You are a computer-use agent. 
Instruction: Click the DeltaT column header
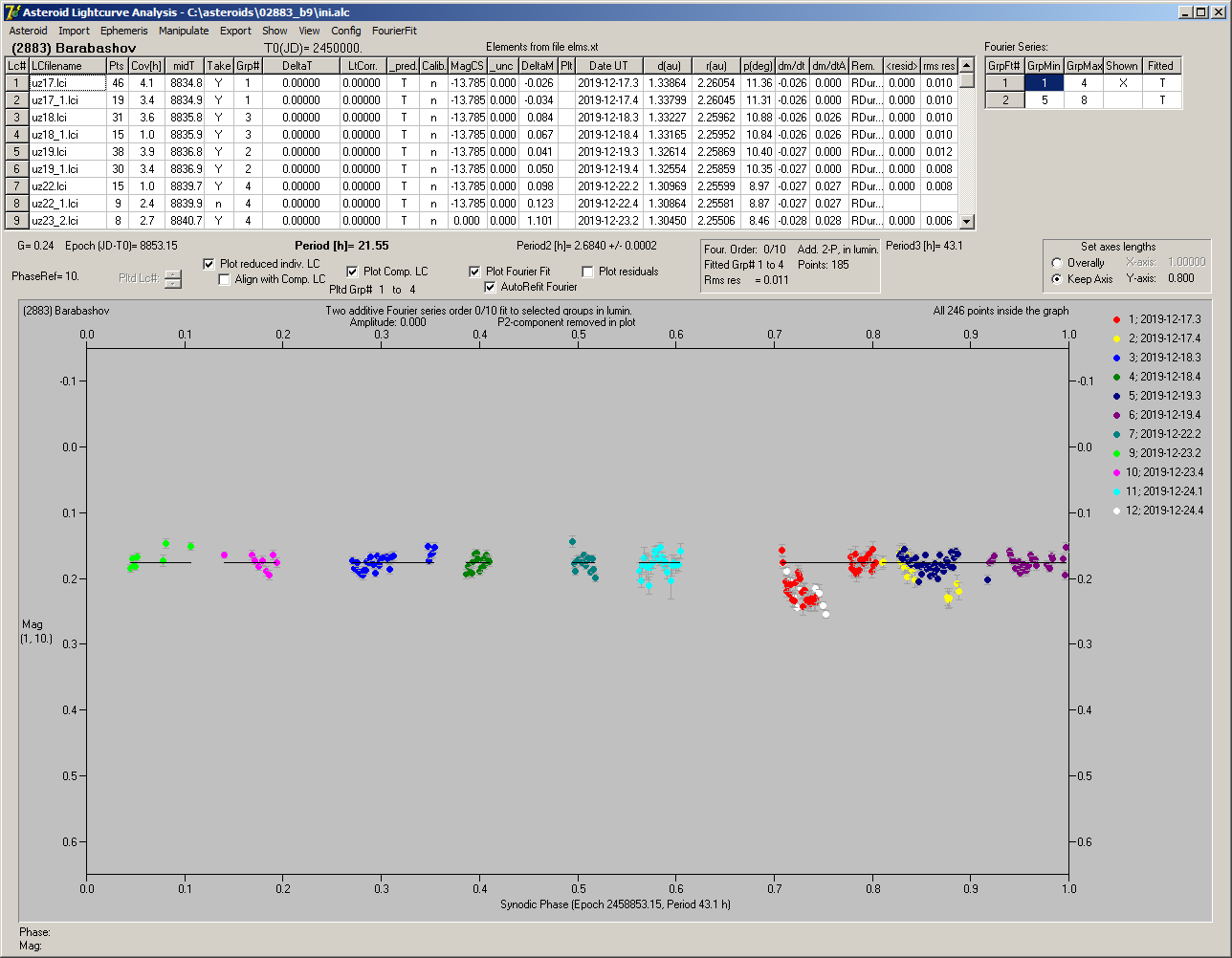click(x=301, y=66)
